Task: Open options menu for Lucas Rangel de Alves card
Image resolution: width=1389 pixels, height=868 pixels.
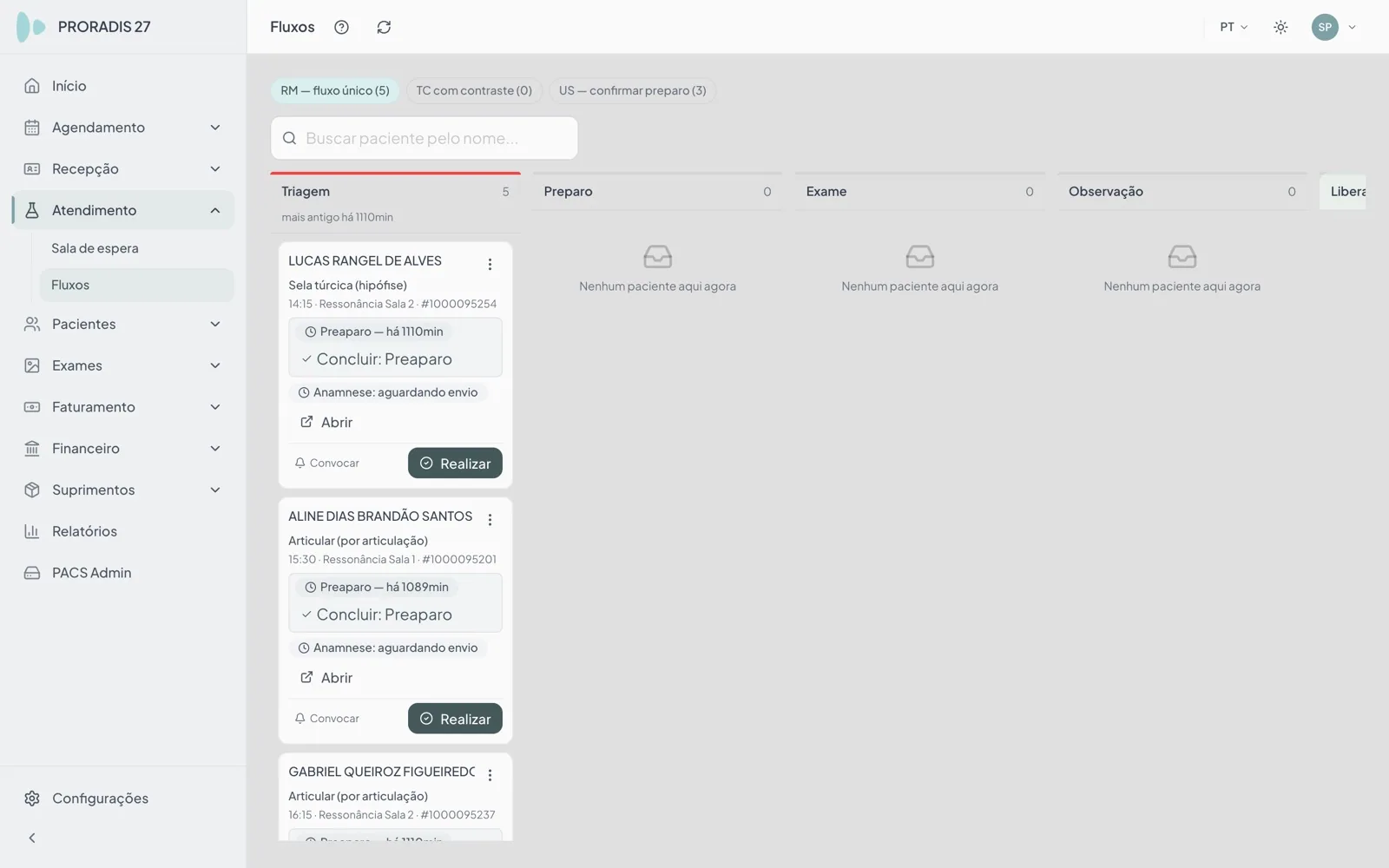Action: pos(490,264)
